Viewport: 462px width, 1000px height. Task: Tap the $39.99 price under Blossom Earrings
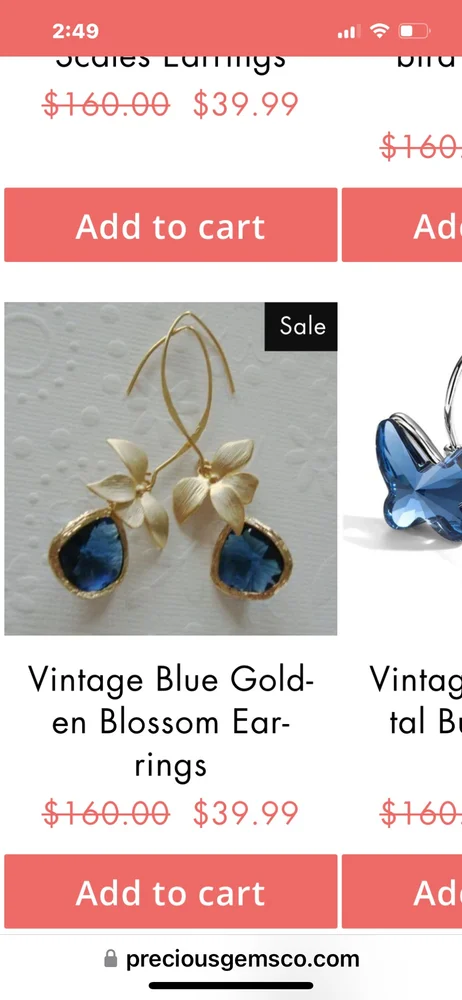pyautogui.click(x=246, y=813)
